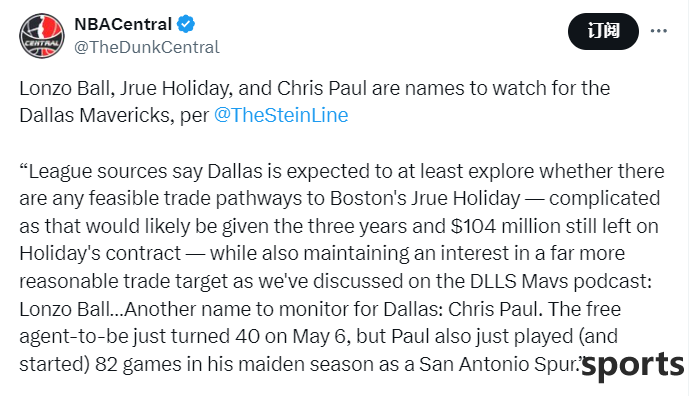Screen dimensions: 699x396
Task: Open the @TheDunkCentral handle
Action: tap(147, 47)
